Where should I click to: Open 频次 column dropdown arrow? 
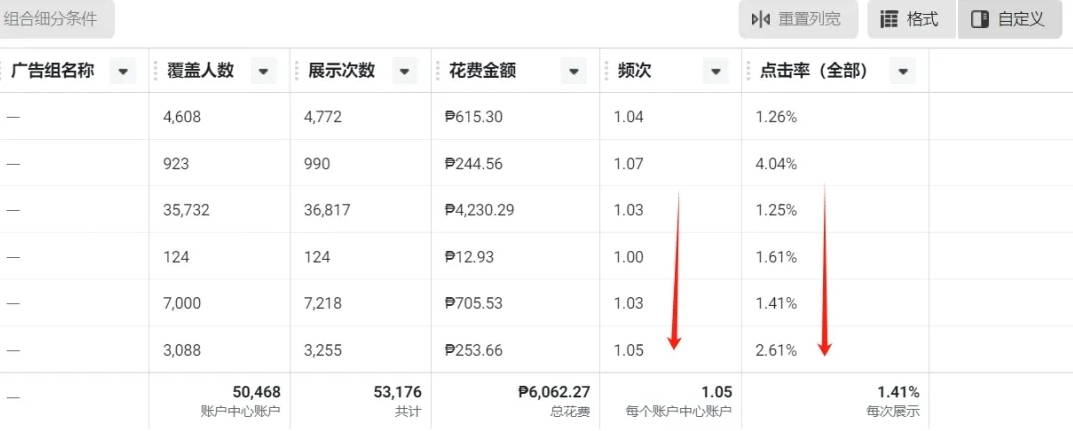pyautogui.click(x=715, y=70)
